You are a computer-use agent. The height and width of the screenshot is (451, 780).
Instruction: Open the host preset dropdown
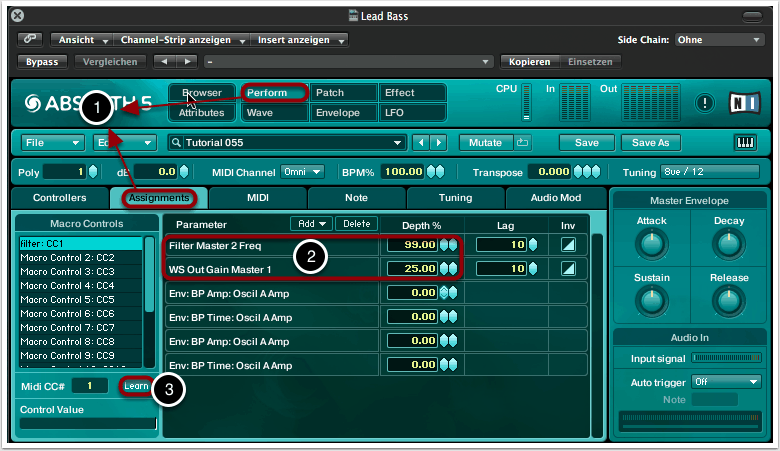pyautogui.click(x=347, y=62)
